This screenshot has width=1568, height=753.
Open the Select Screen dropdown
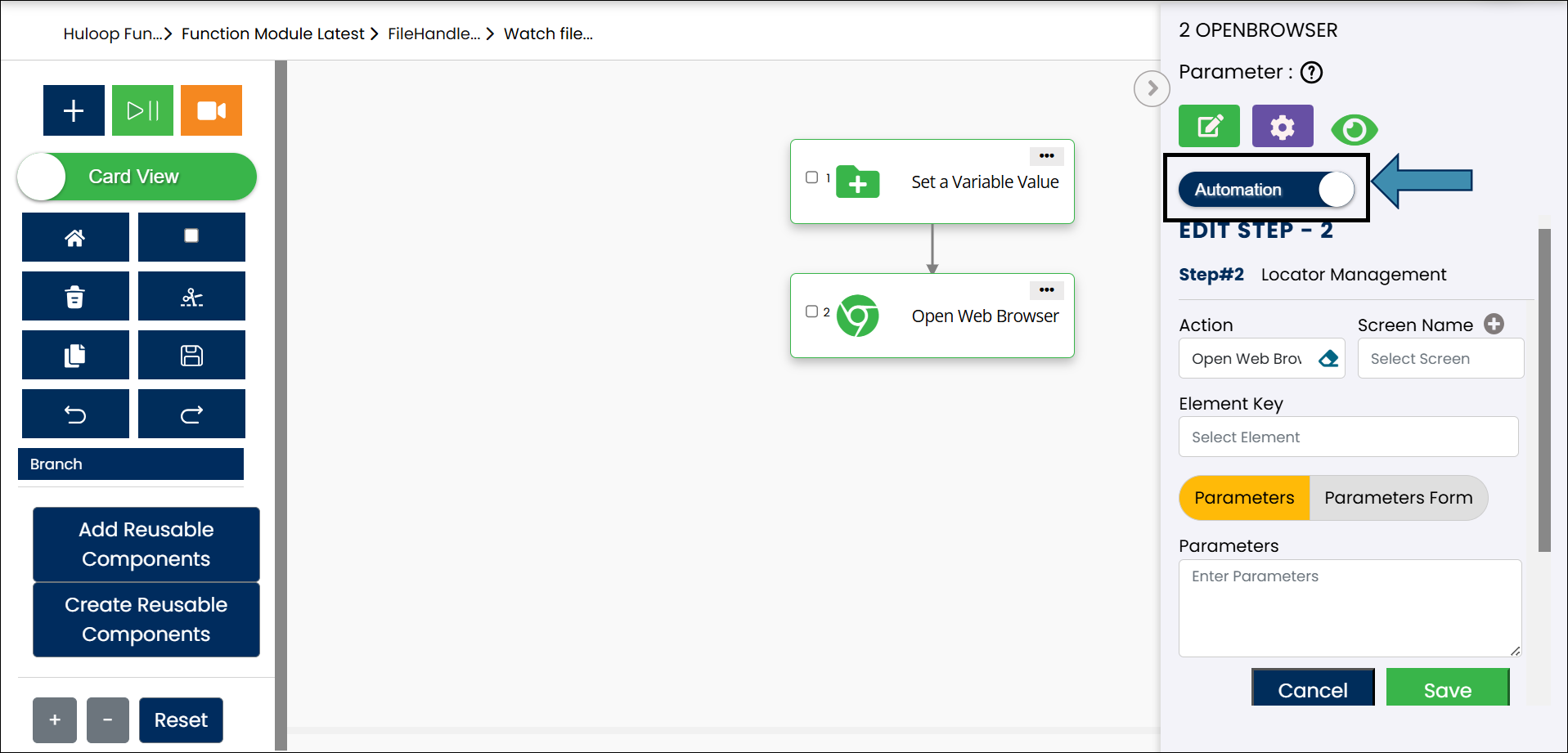pyautogui.click(x=1440, y=359)
